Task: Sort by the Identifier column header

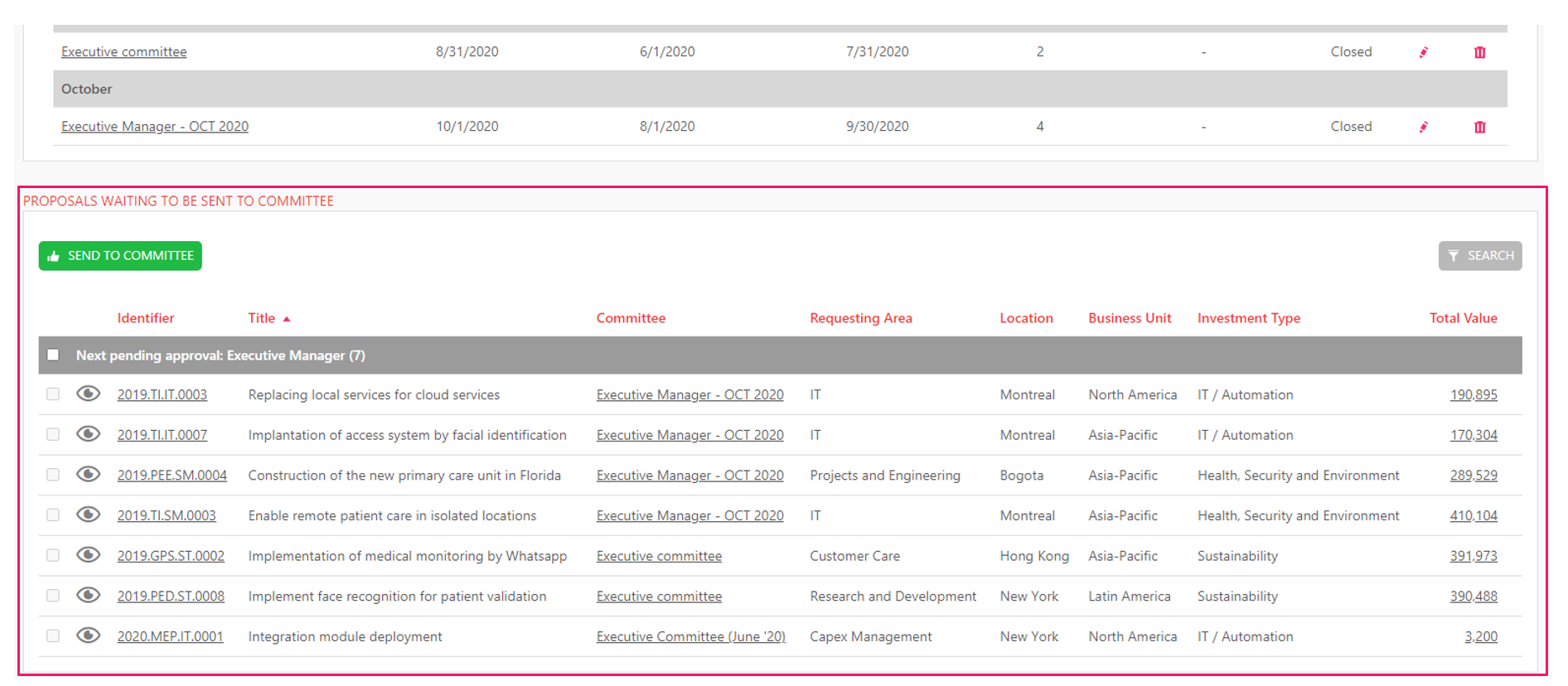Action: coord(146,318)
